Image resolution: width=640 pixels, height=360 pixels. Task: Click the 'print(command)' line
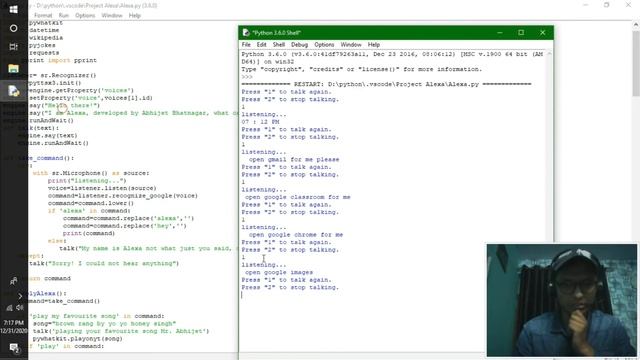coord(89,233)
